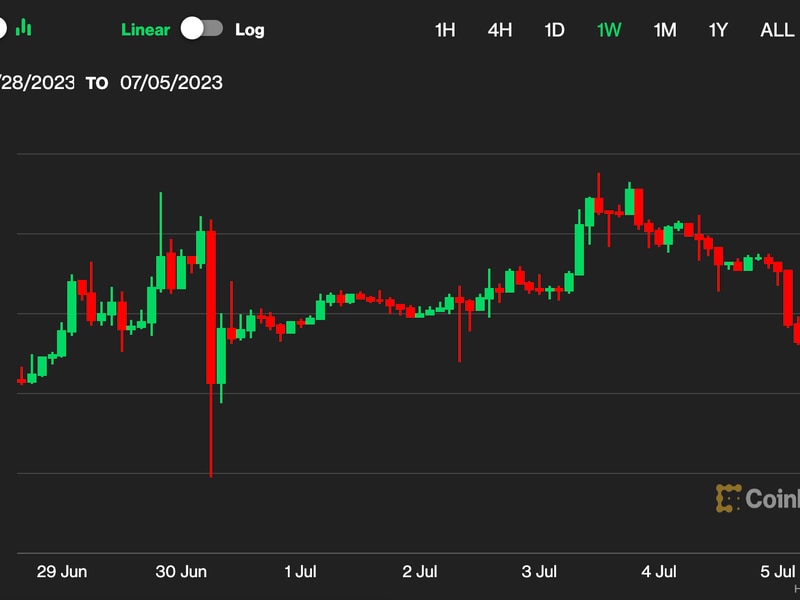Viewport: 800px width, 600px height.
Task: Switch to the 1Y timeframe
Action: coord(718,30)
